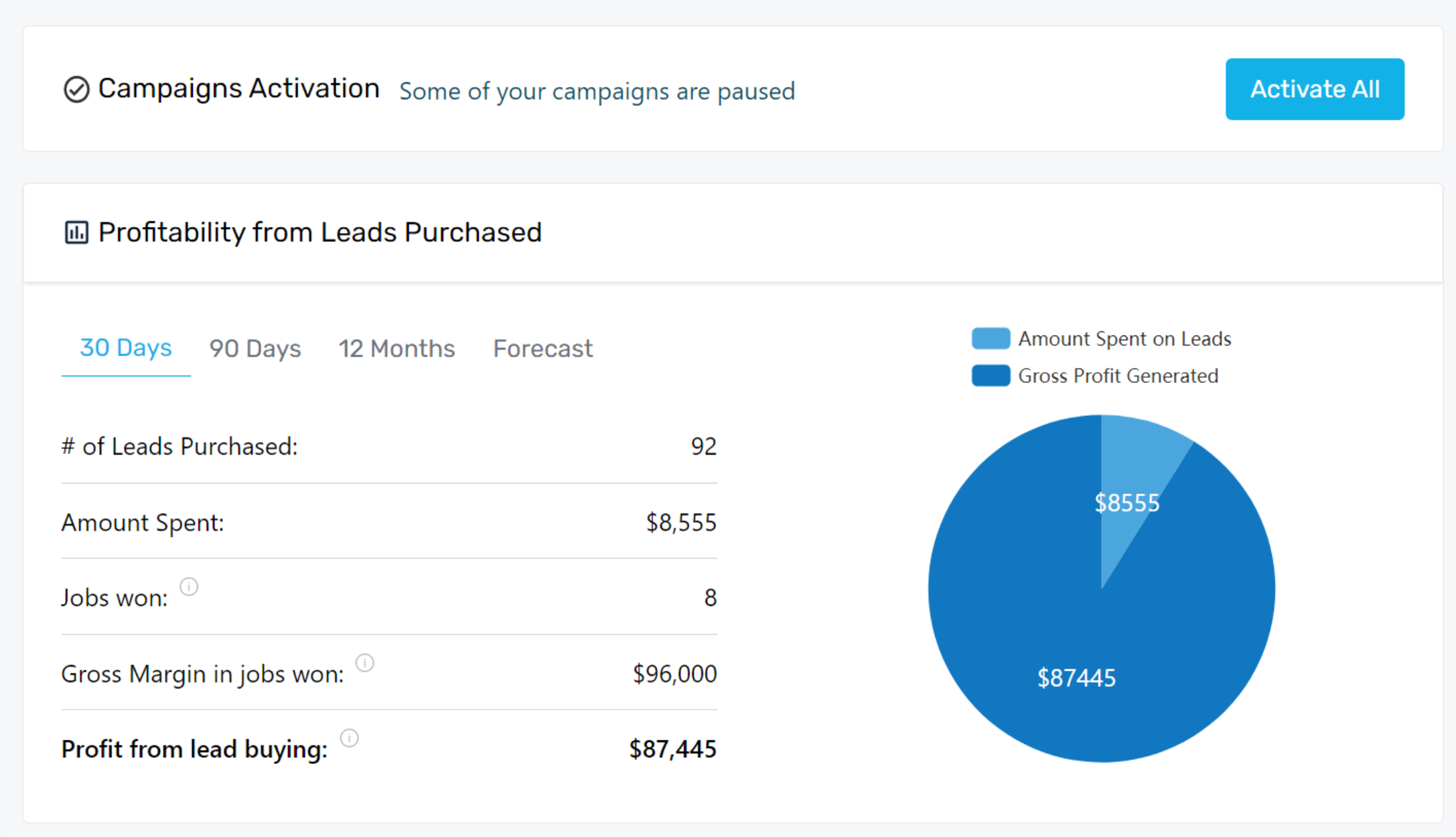Click the 92 leads purchased value
Image resolution: width=1456 pixels, height=837 pixels.
click(x=703, y=446)
